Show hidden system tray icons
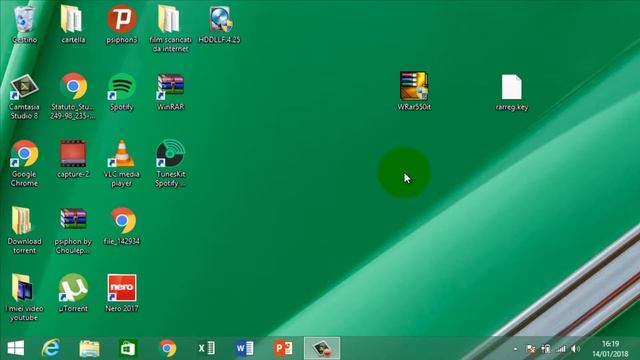This screenshot has width=640, height=360. pyautogui.click(x=516, y=349)
